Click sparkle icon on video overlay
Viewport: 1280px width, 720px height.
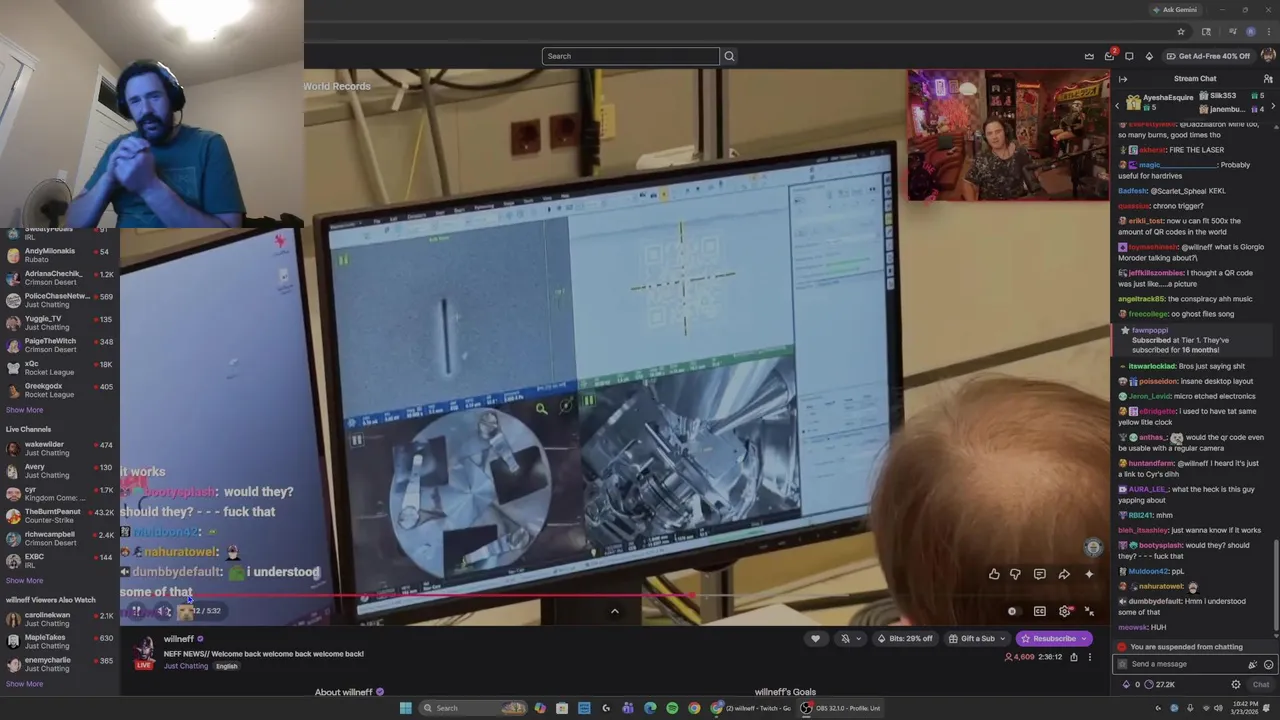point(1089,574)
